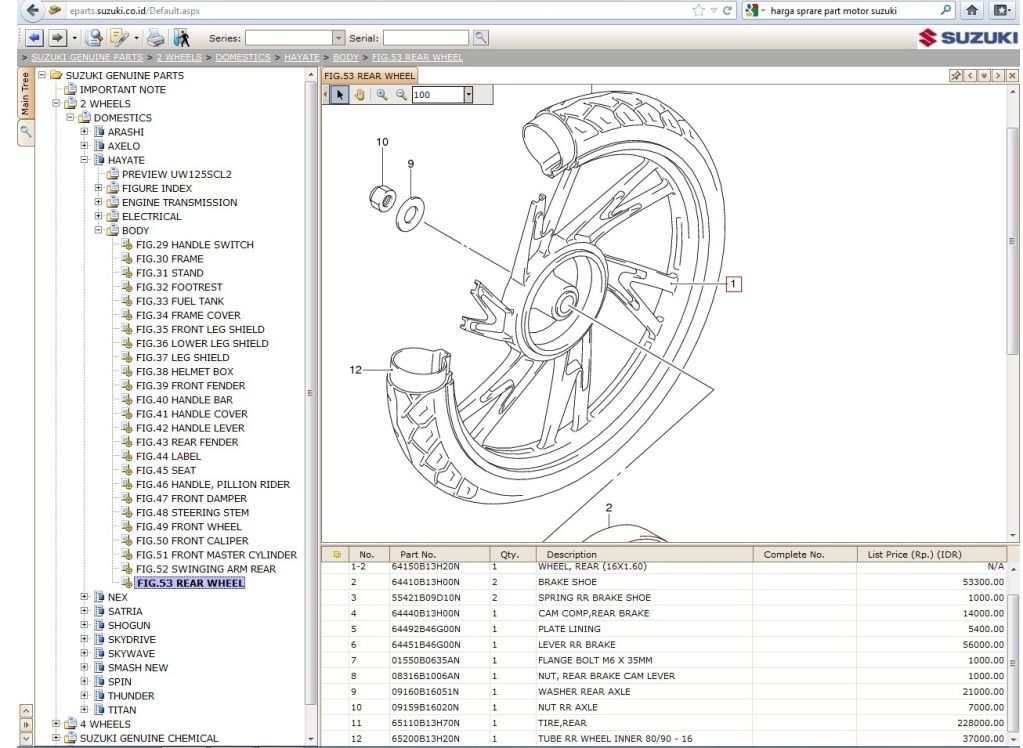Expand the 4 WHEELS tree node
Image resolution: width=1023 pixels, height=748 pixels.
[56, 723]
